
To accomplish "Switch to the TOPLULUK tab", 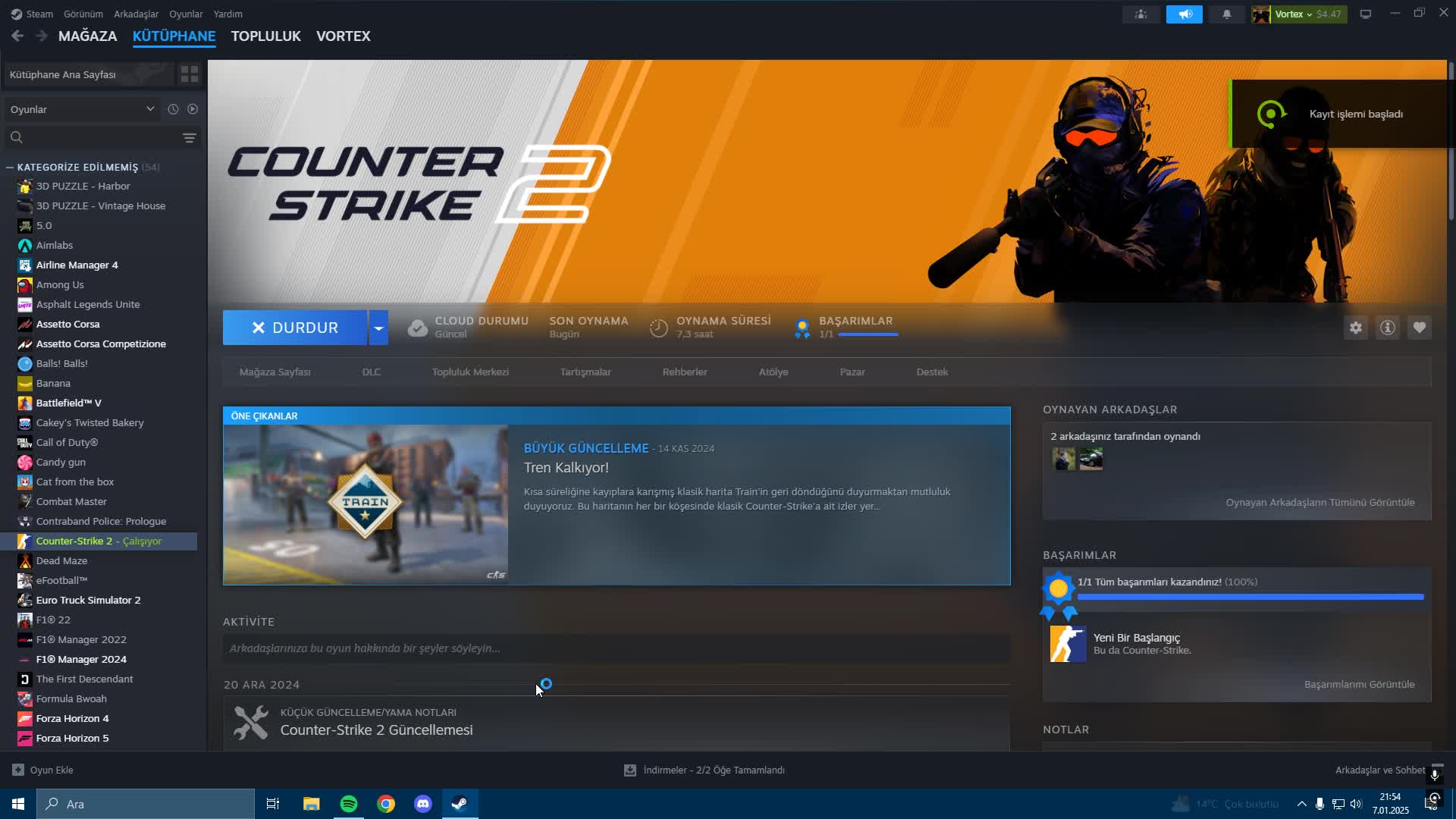I will 265,36.
